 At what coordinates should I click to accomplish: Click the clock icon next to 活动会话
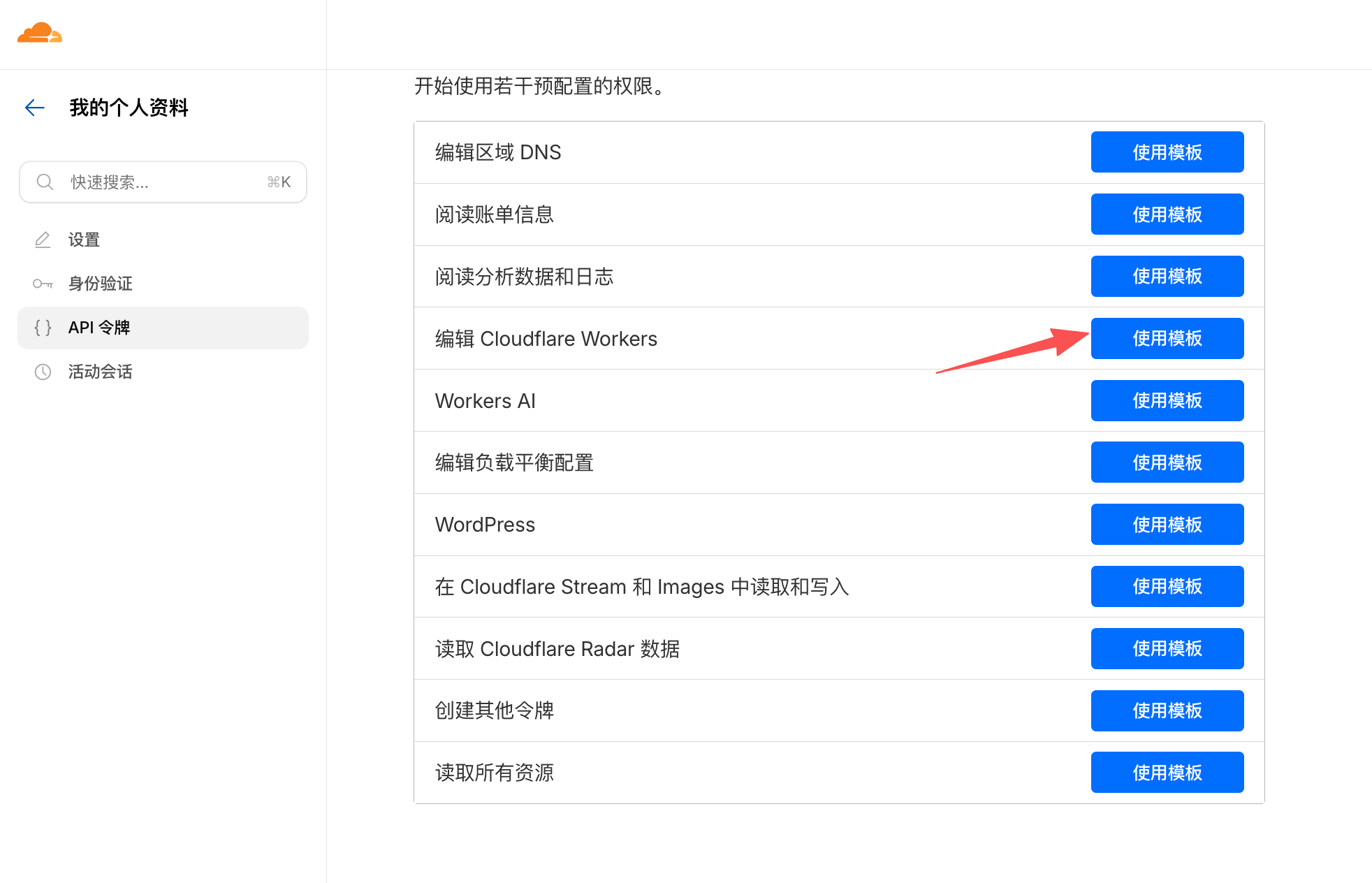coord(43,372)
